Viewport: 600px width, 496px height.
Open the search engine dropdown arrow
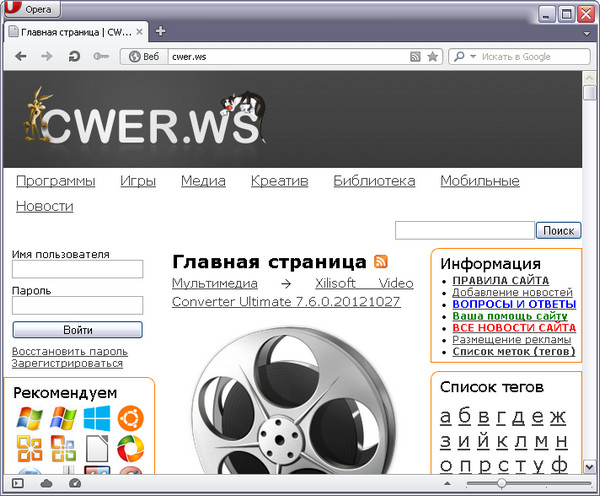coord(473,56)
